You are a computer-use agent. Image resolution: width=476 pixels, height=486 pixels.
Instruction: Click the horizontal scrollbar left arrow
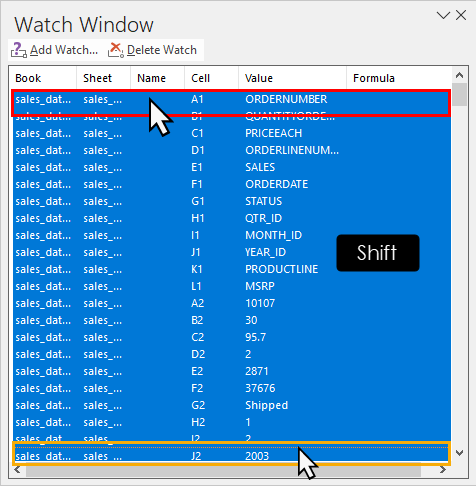coord(18,470)
